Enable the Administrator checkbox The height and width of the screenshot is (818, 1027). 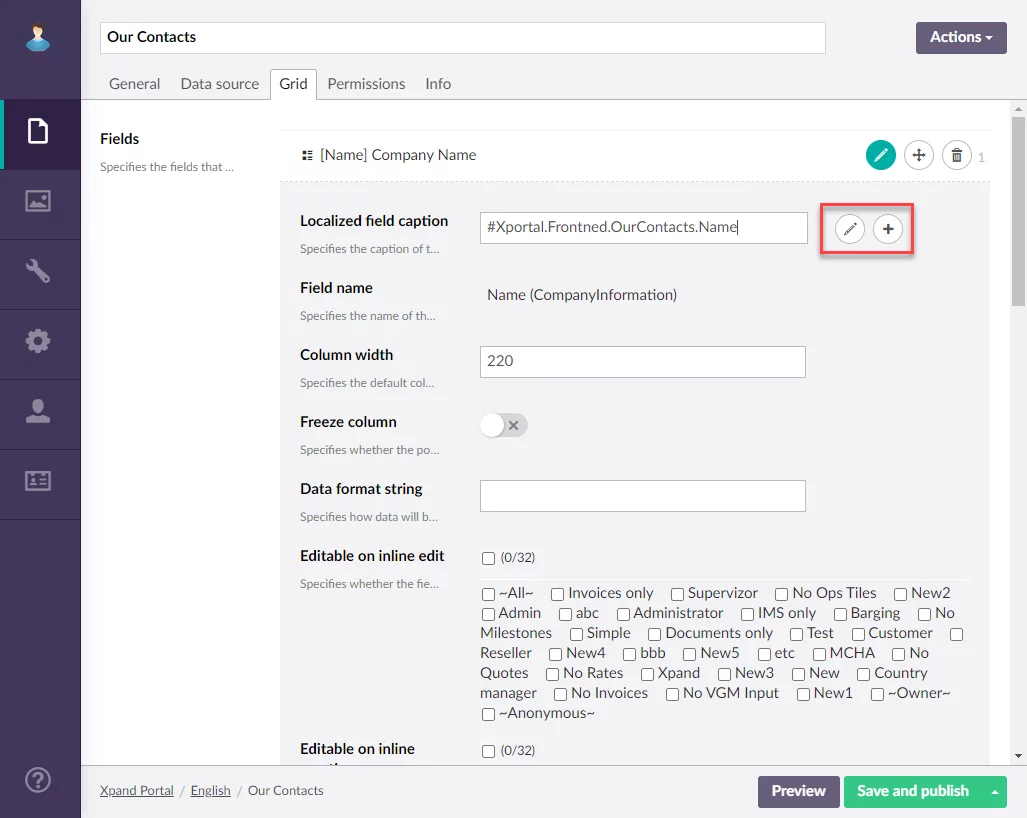coord(623,614)
